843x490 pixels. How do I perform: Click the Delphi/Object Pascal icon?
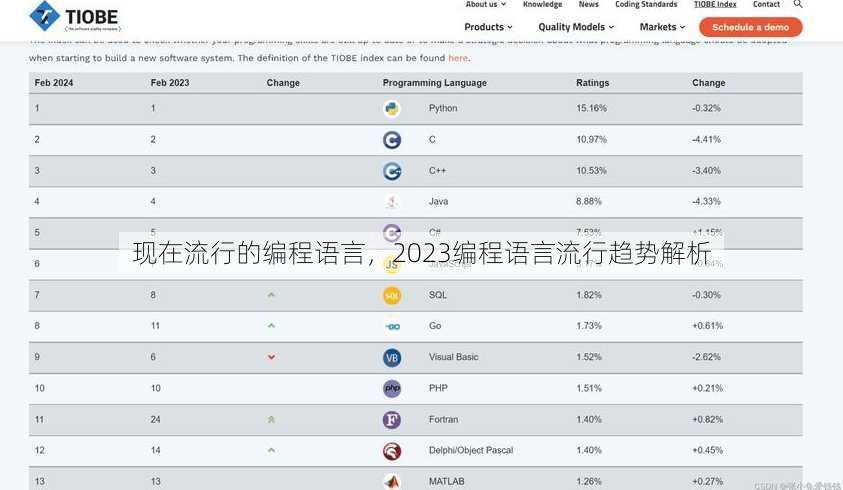tap(391, 451)
